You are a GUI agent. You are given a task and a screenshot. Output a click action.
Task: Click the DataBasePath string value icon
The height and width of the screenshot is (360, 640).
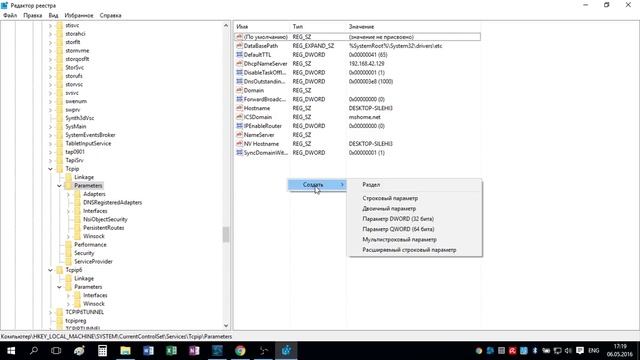[x=240, y=46]
